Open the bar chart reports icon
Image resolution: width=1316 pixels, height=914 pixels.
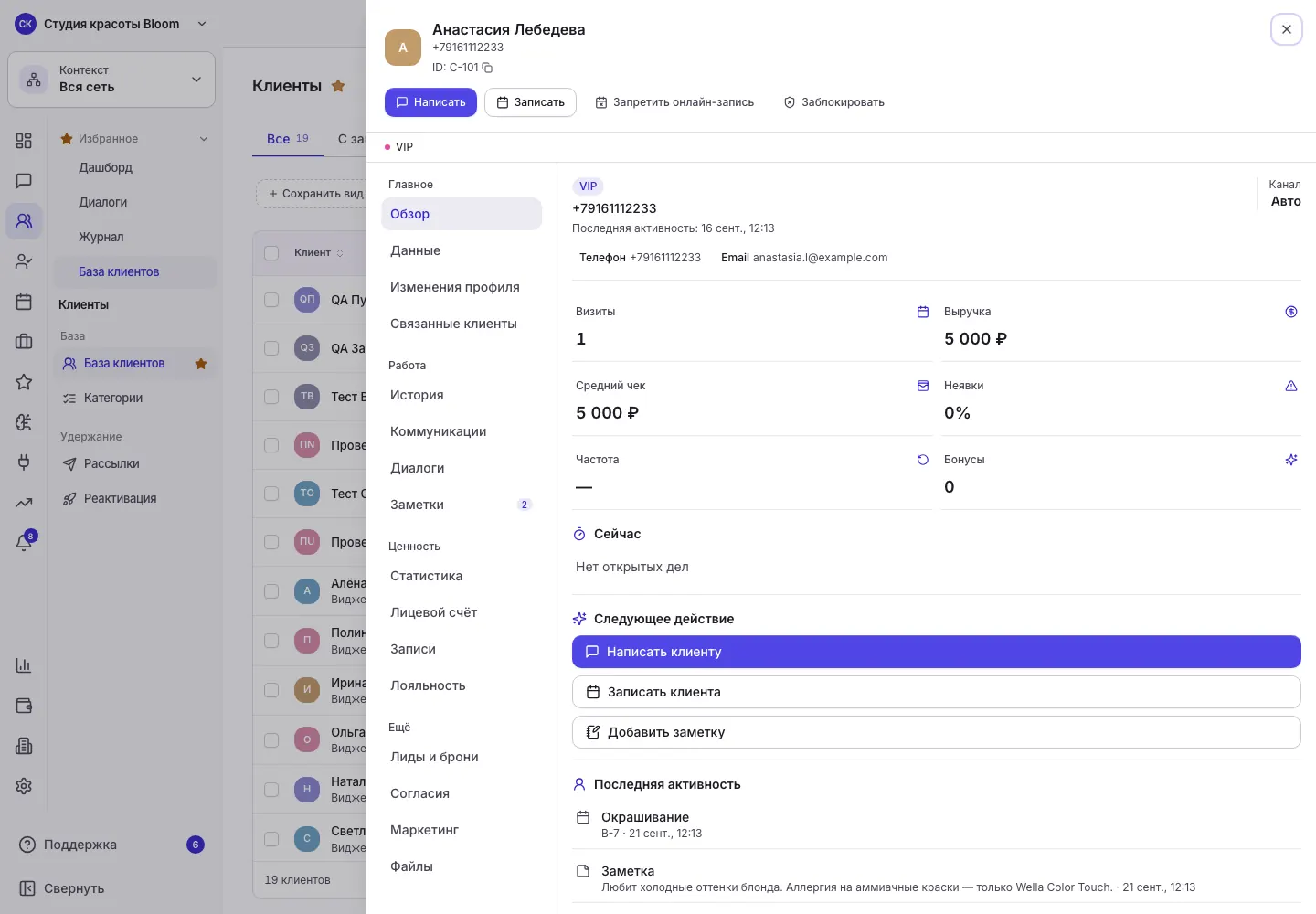24,665
